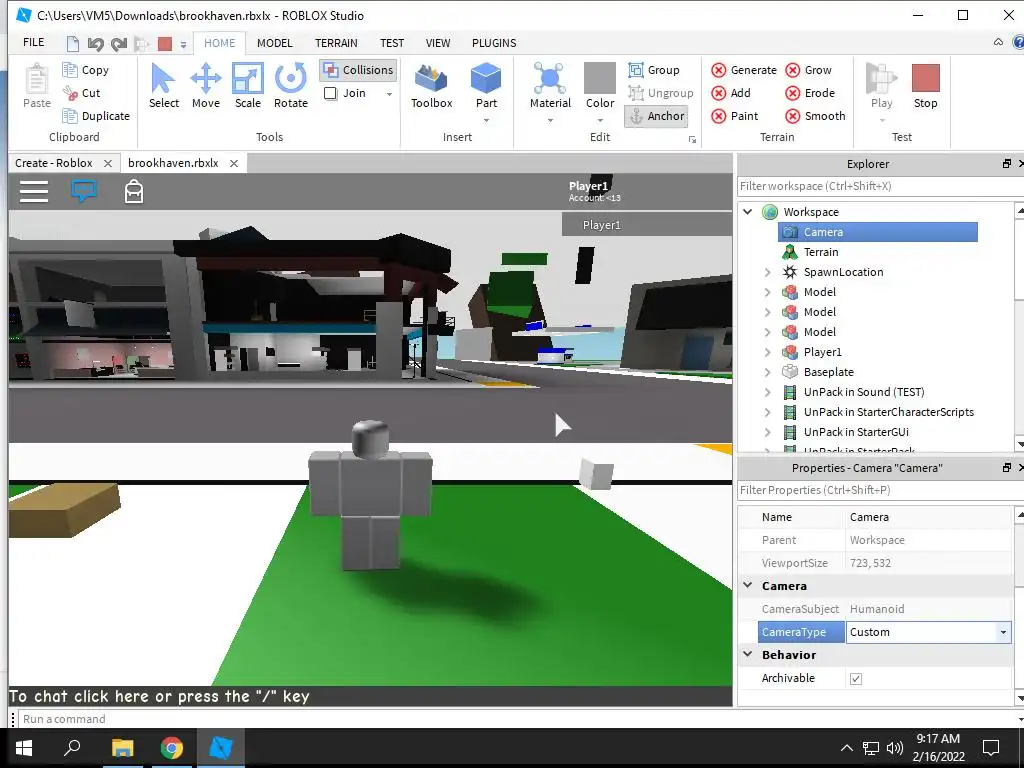Click the Play test button

coord(881,86)
